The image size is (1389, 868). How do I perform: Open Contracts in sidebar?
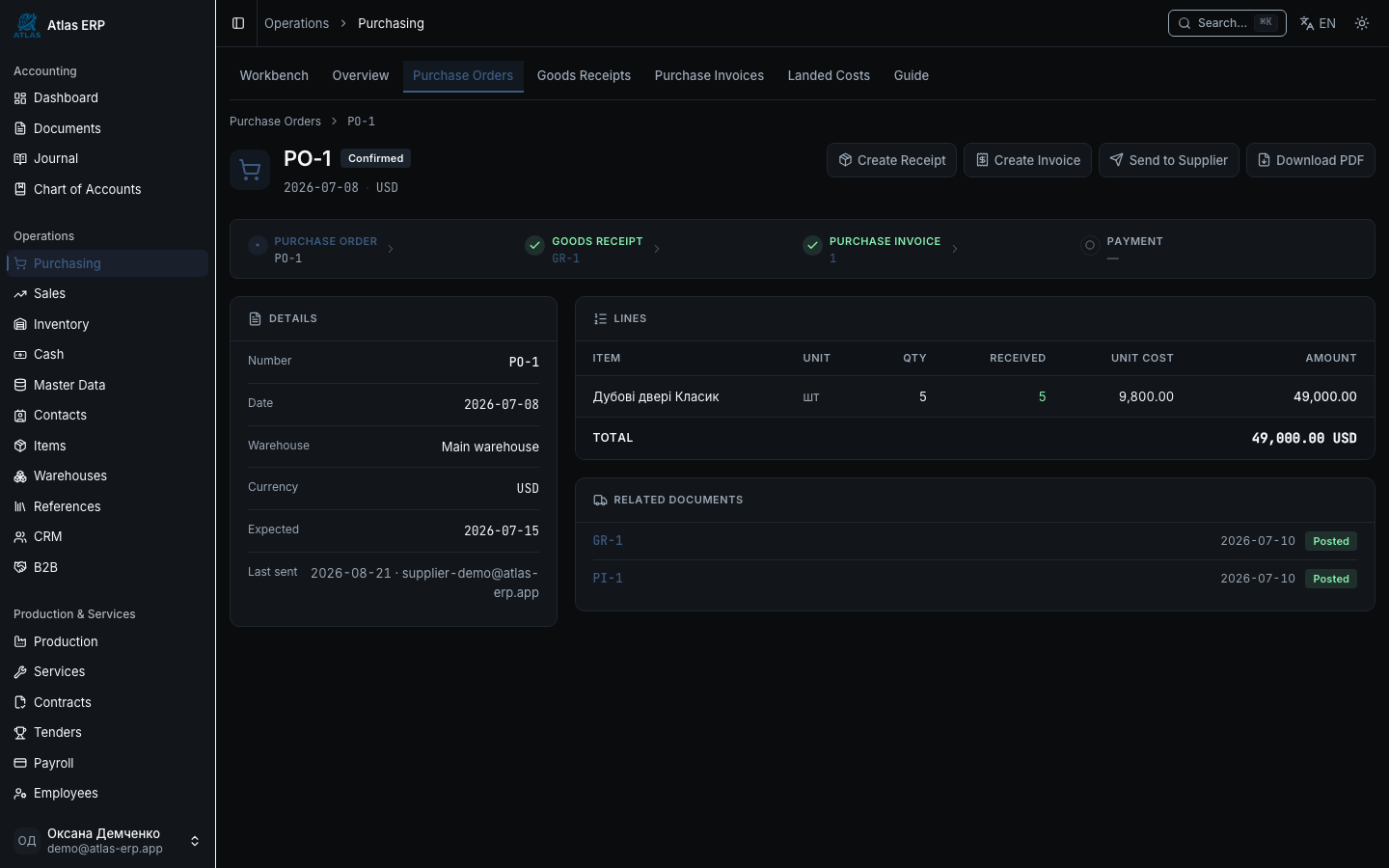click(107, 702)
